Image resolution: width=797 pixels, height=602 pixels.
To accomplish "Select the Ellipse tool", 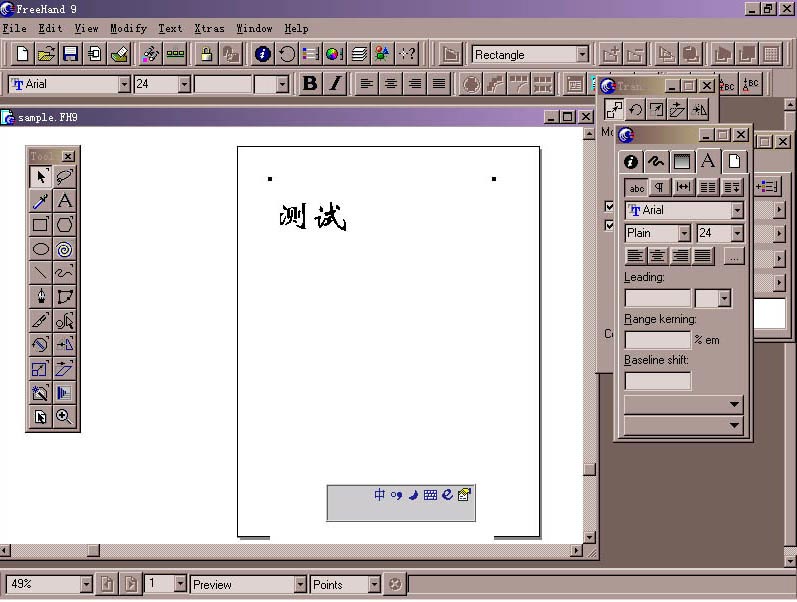I will pyautogui.click(x=41, y=249).
